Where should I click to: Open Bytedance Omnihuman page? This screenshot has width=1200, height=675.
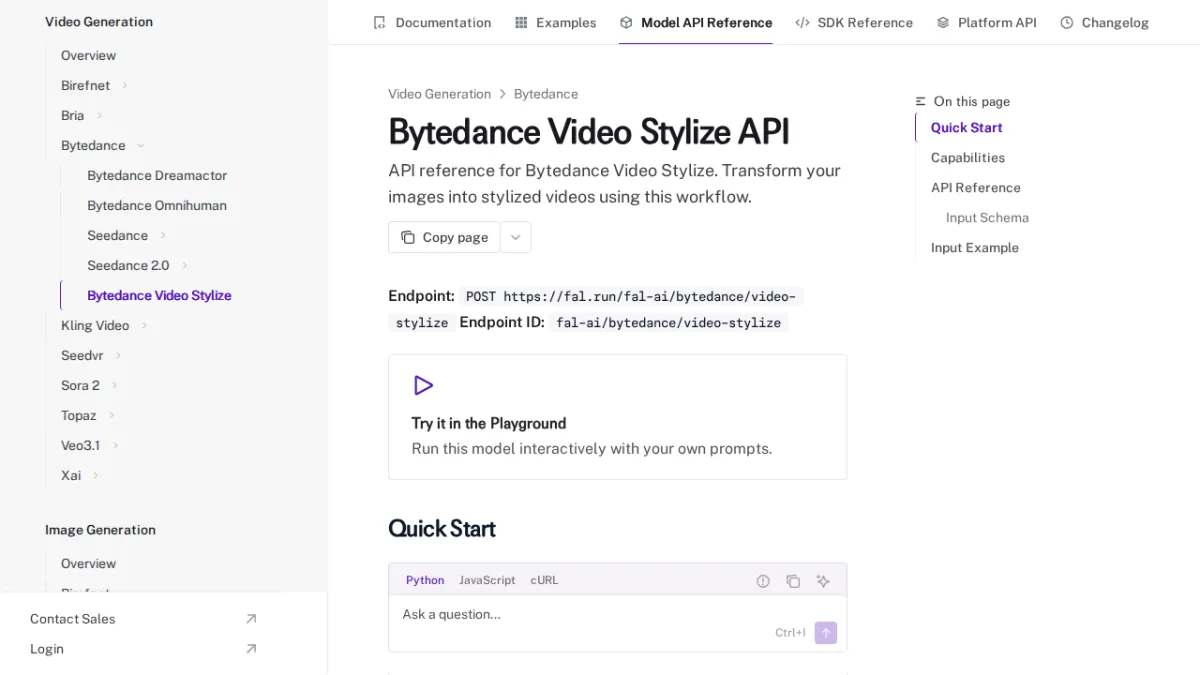(x=157, y=205)
